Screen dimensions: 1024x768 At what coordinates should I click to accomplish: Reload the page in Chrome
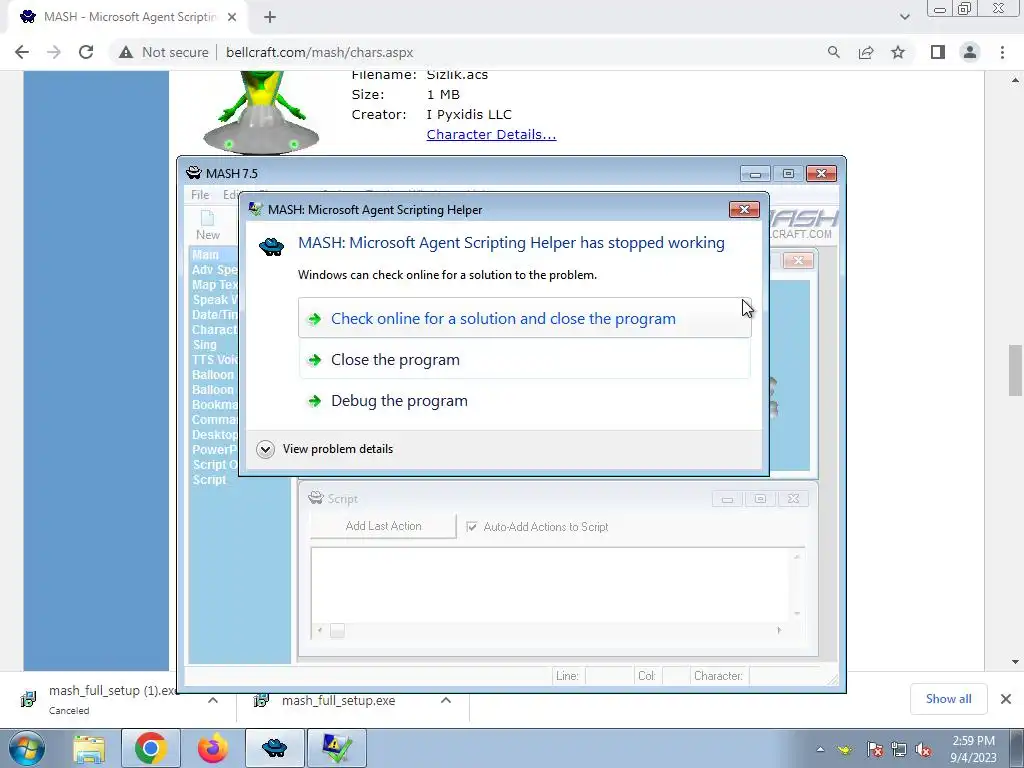coord(86,52)
